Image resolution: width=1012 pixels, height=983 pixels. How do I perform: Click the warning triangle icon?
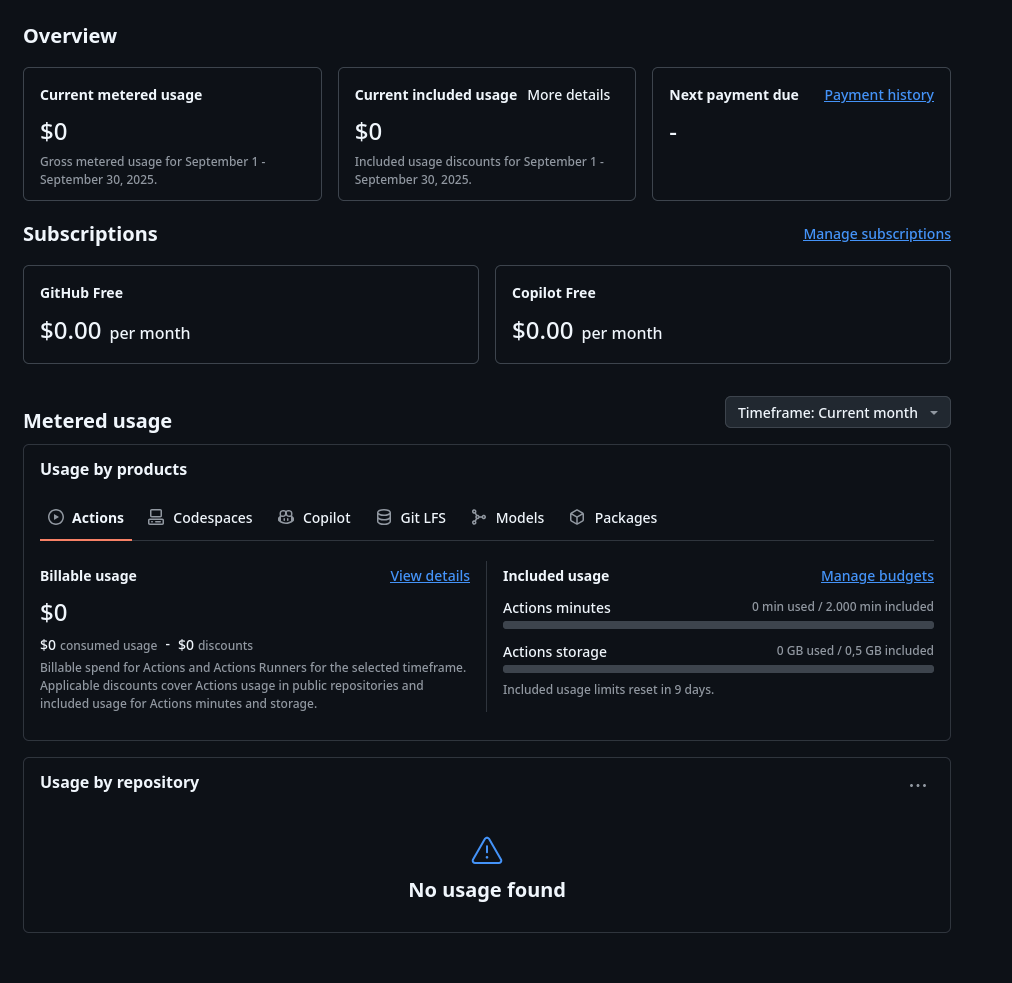pos(487,851)
